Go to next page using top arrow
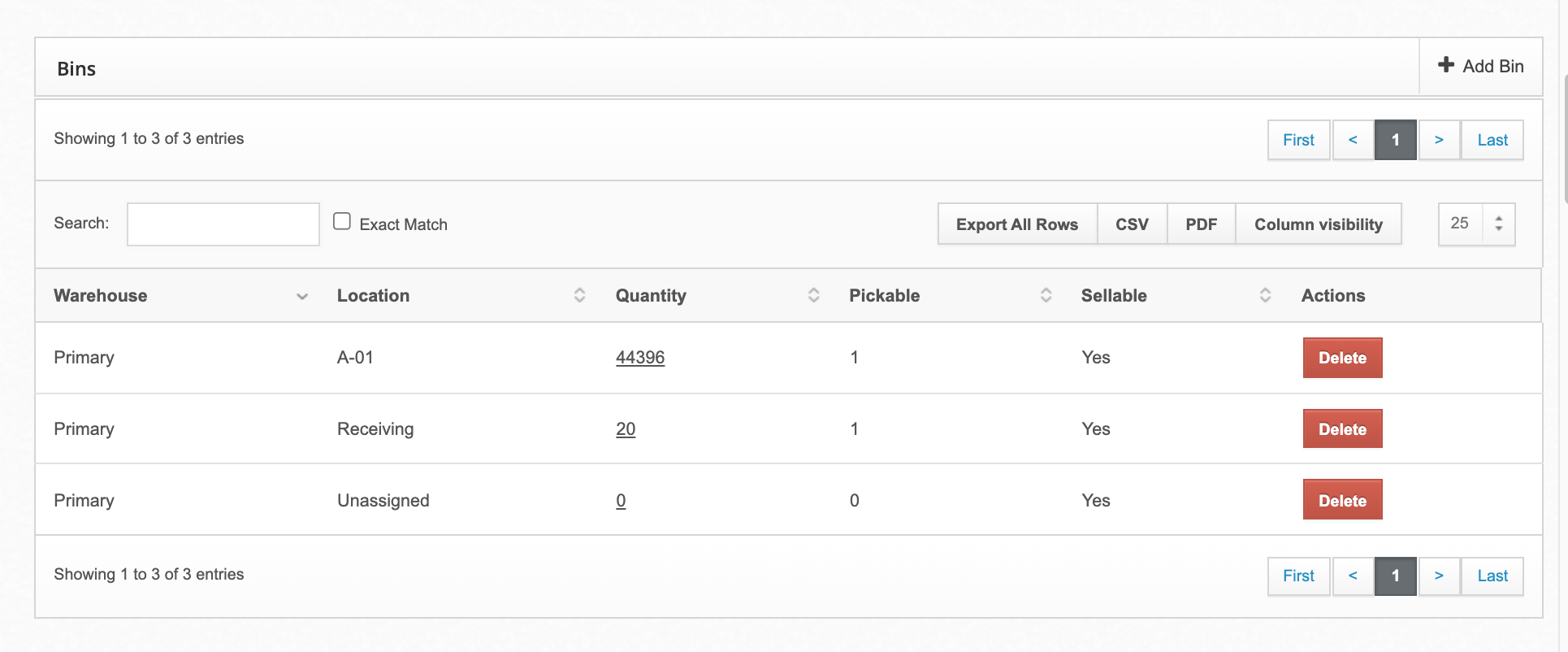The image size is (1568, 652). coord(1439,140)
